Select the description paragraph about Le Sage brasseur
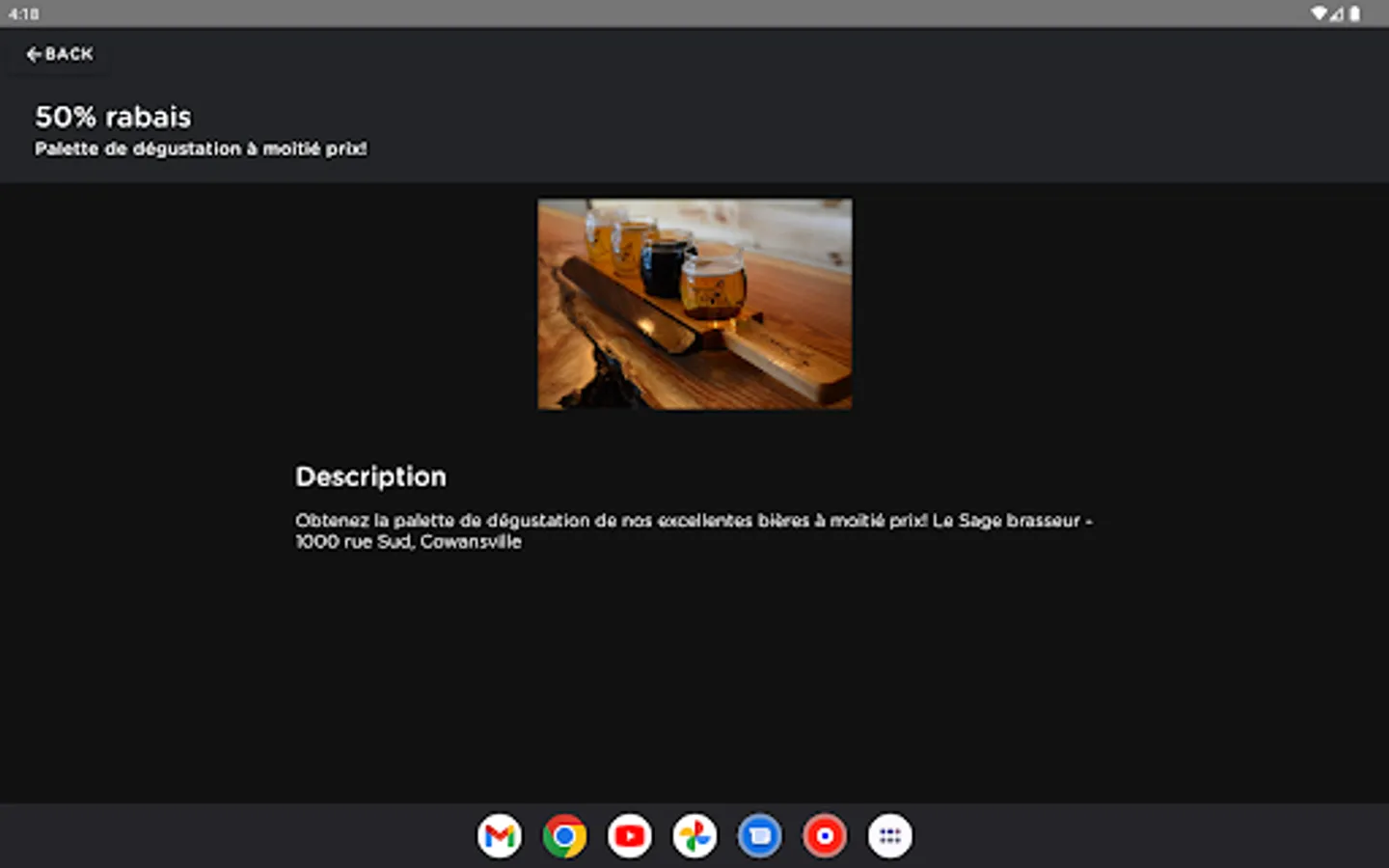This screenshot has width=1389, height=868. 694,530
